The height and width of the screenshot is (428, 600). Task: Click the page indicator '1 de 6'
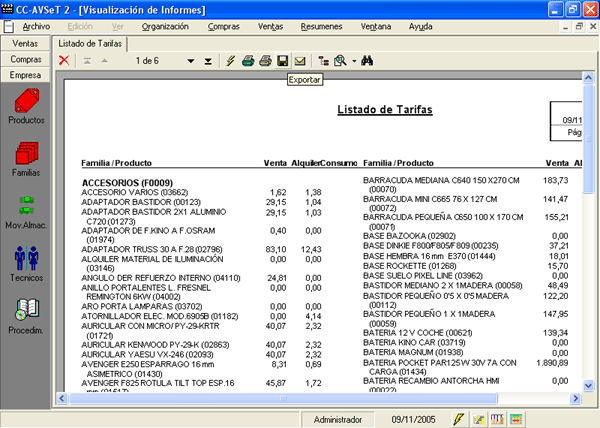(x=147, y=61)
